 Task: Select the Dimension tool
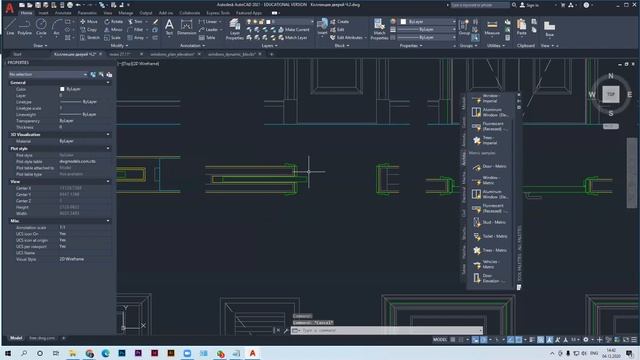pyautogui.click(x=186, y=27)
